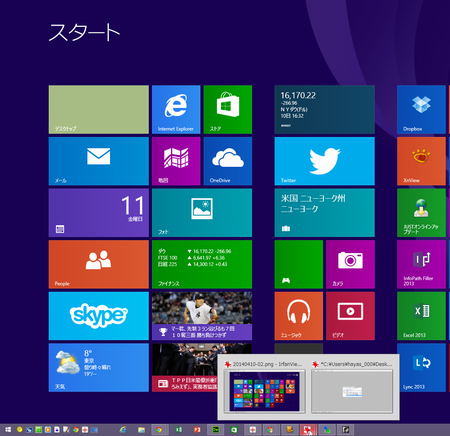Open the Mail (メール) tile
Image resolution: width=450 pixels, height=436 pixels.
(x=99, y=161)
